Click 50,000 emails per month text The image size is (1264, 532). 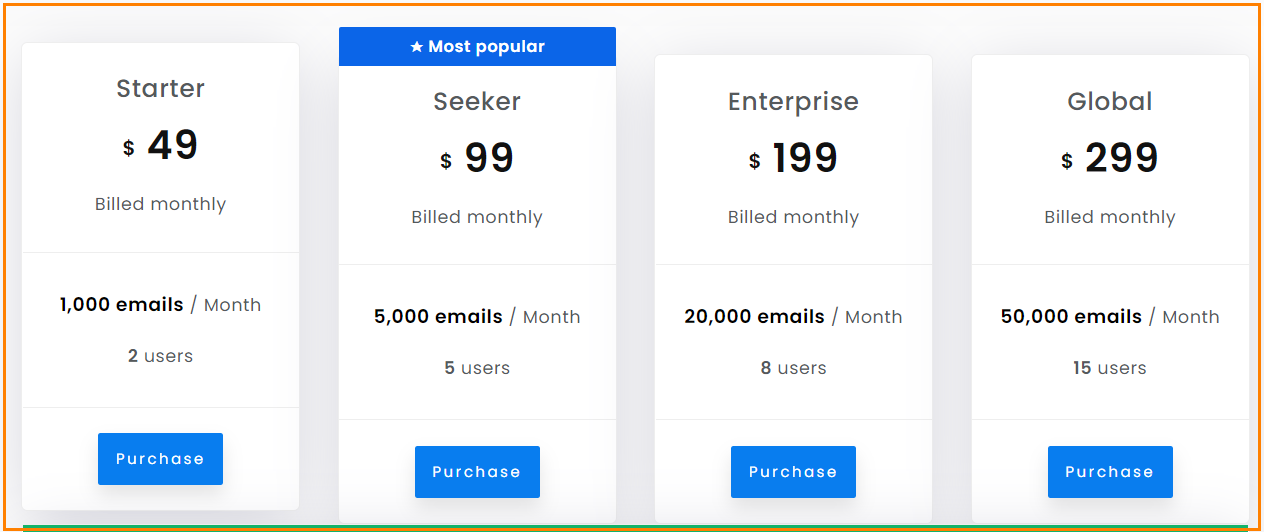[x=1110, y=317]
